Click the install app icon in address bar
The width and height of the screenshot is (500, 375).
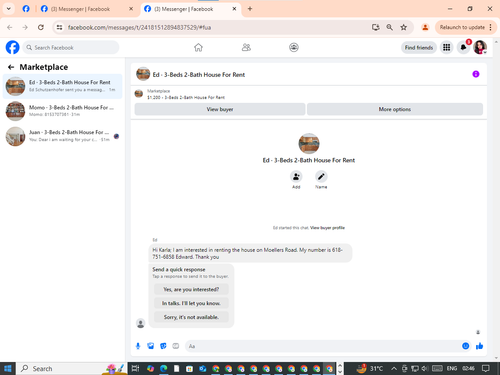tap(376, 27)
